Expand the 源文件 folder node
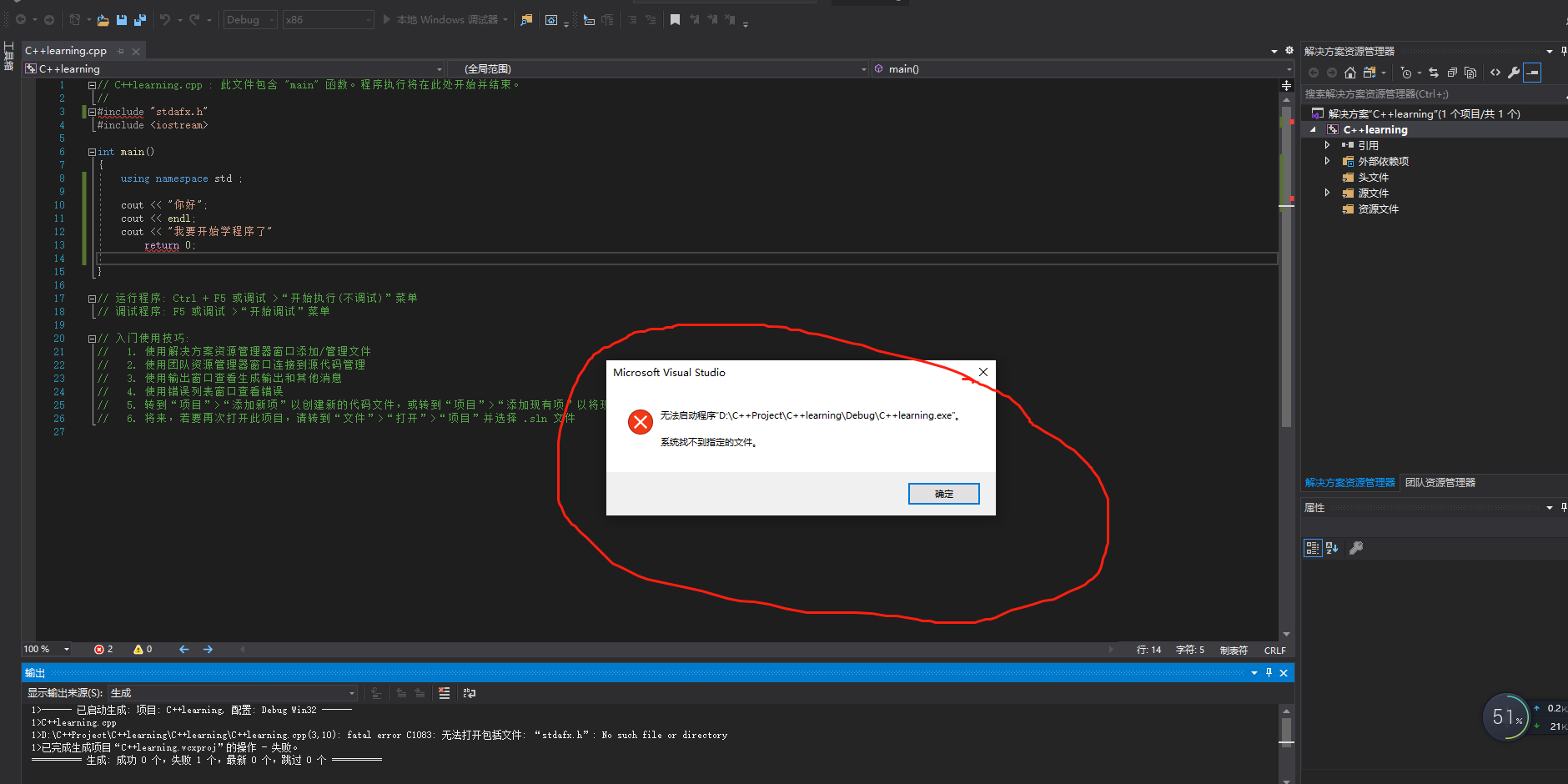Image resolution: width=1568 pixels, height=784 pixels. (x=1327, y=193)
